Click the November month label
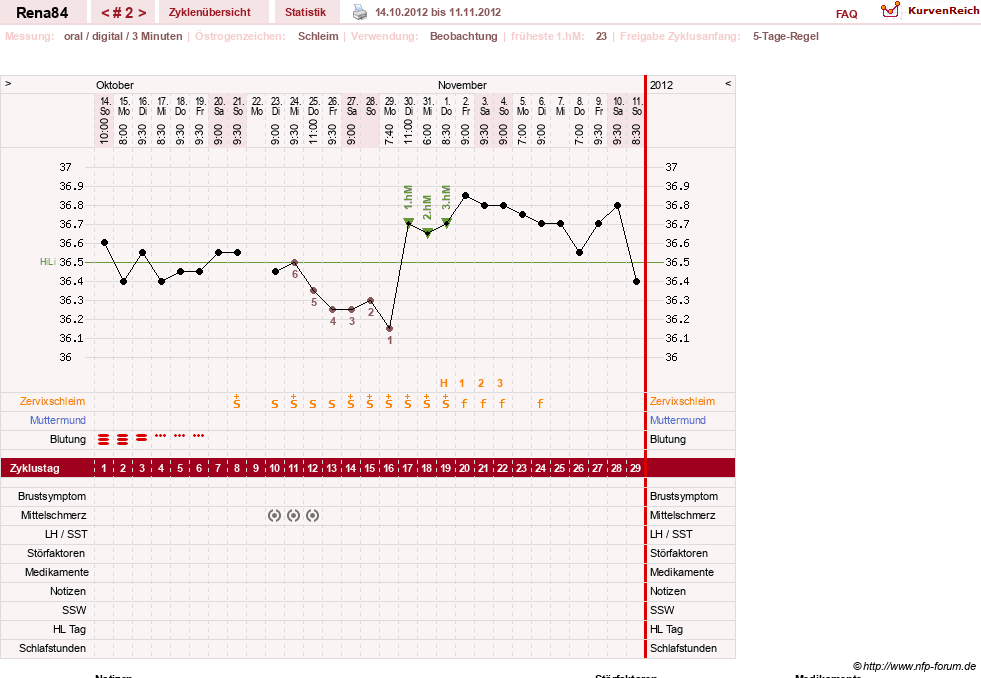981x678 pixels. point(462,85)
